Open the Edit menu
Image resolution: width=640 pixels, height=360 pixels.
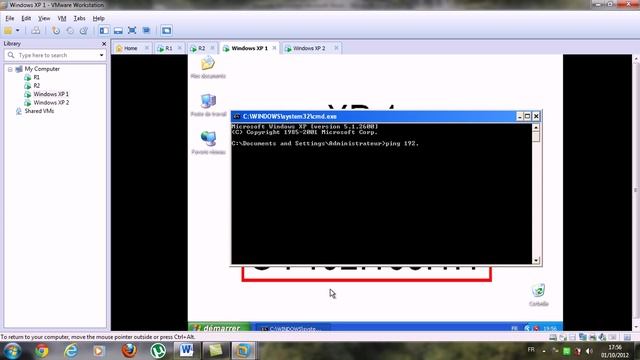coord(26,18)
